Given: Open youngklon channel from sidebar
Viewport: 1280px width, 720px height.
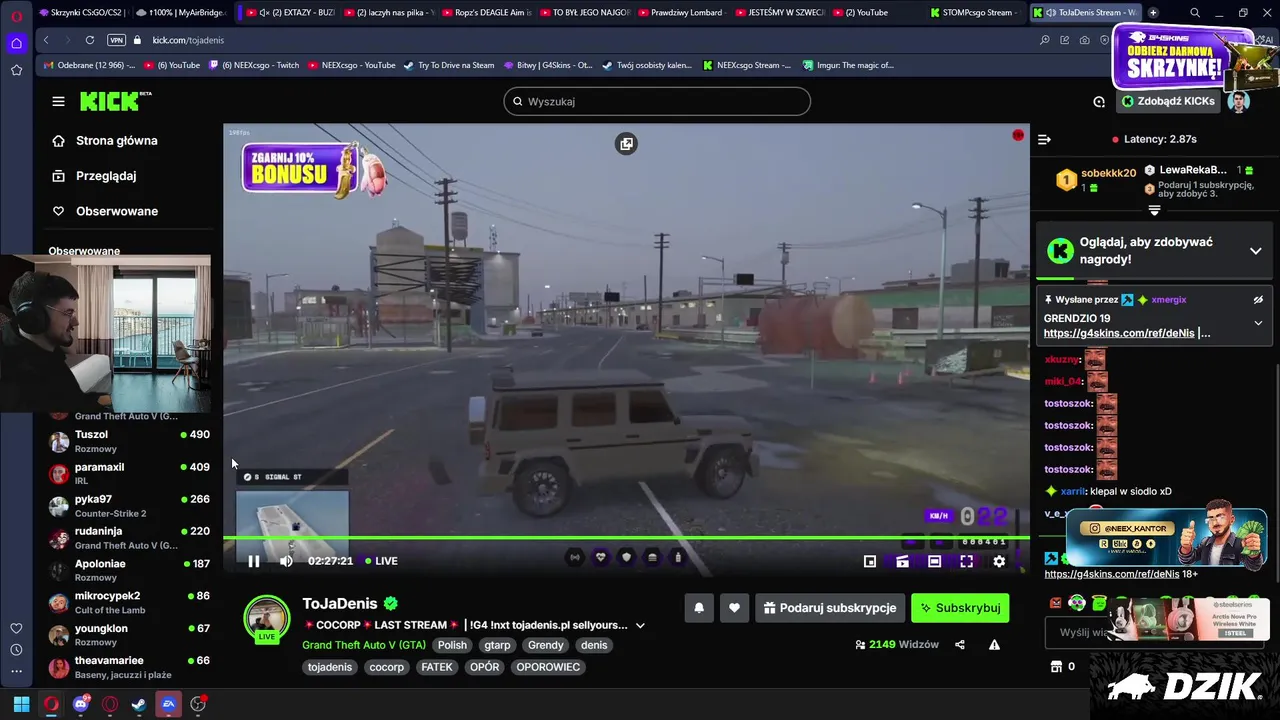Looking at the screenshot, I should pyautogui.click(x=128, y=634).
